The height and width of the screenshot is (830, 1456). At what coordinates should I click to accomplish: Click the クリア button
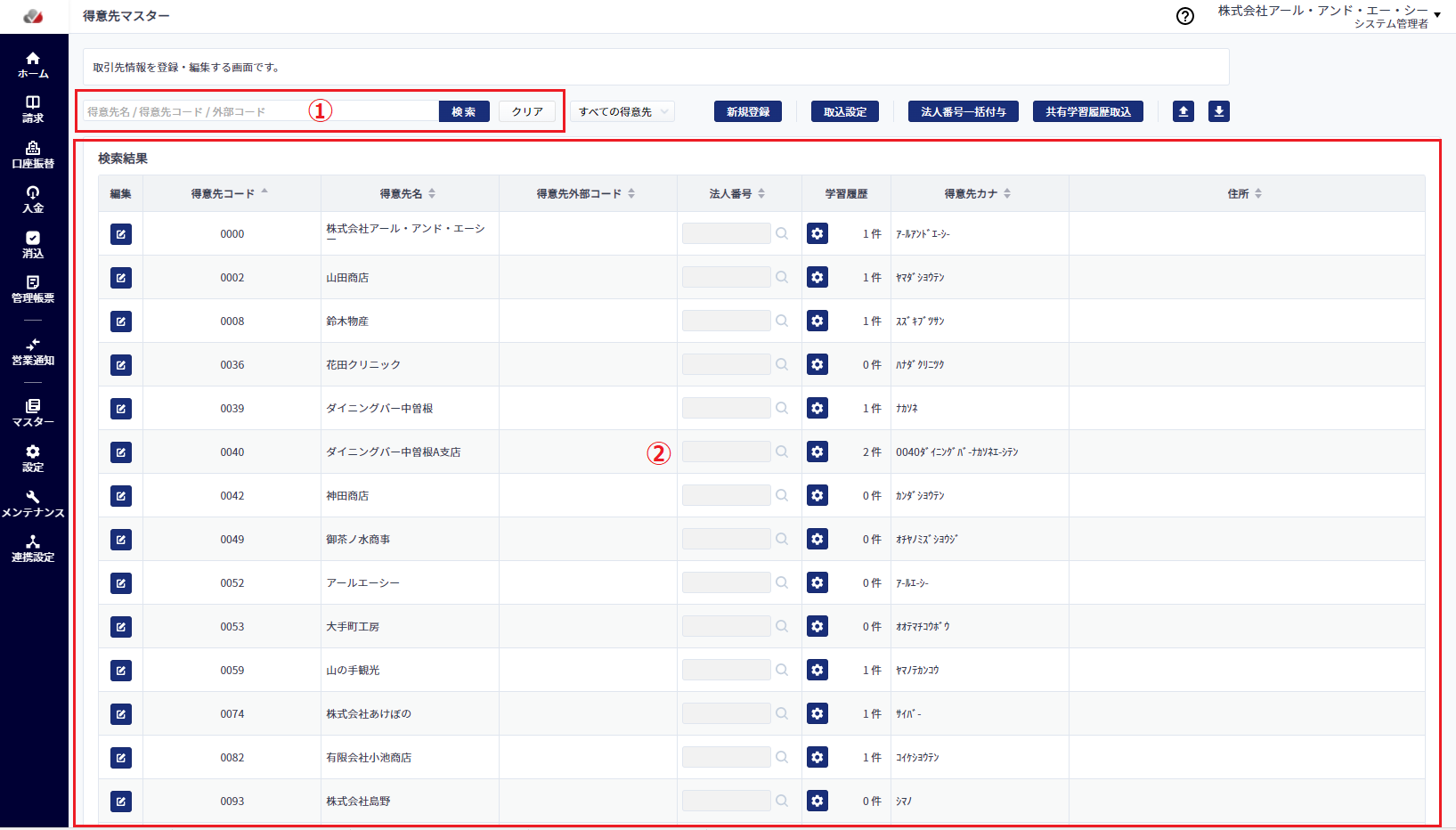[527, 111]
